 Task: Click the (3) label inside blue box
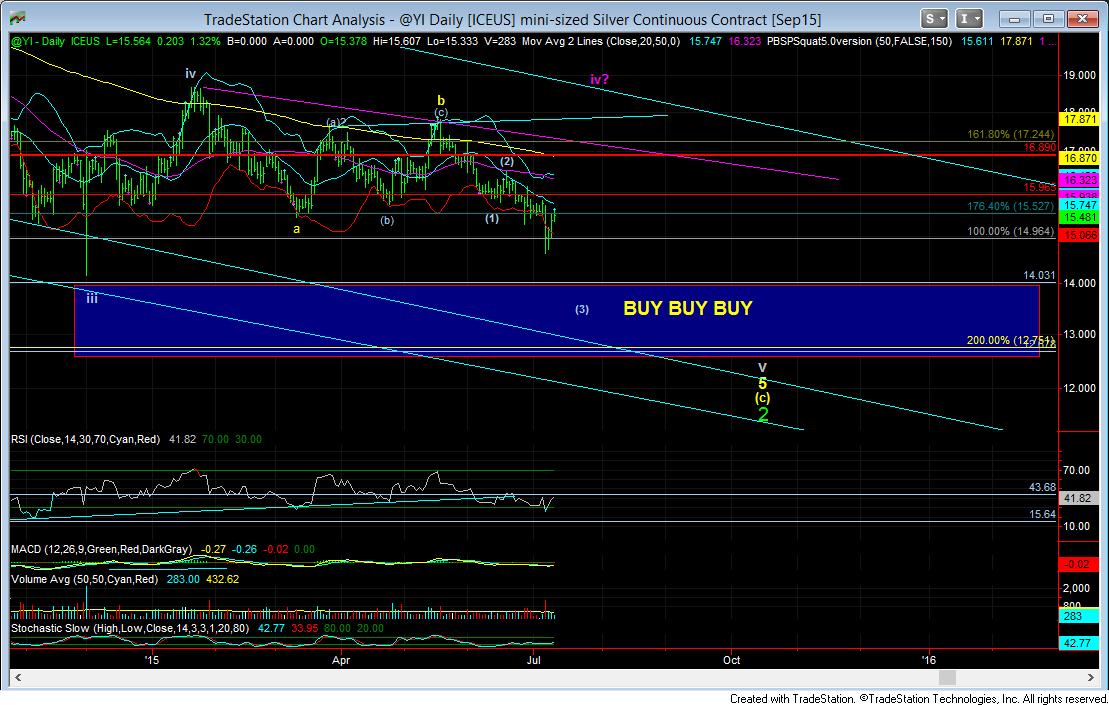[582, 309]
